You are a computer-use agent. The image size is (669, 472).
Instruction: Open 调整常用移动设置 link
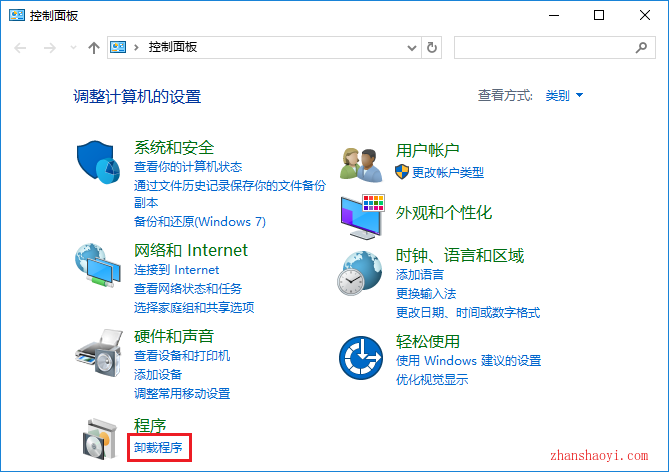click(x=182, y=393)
